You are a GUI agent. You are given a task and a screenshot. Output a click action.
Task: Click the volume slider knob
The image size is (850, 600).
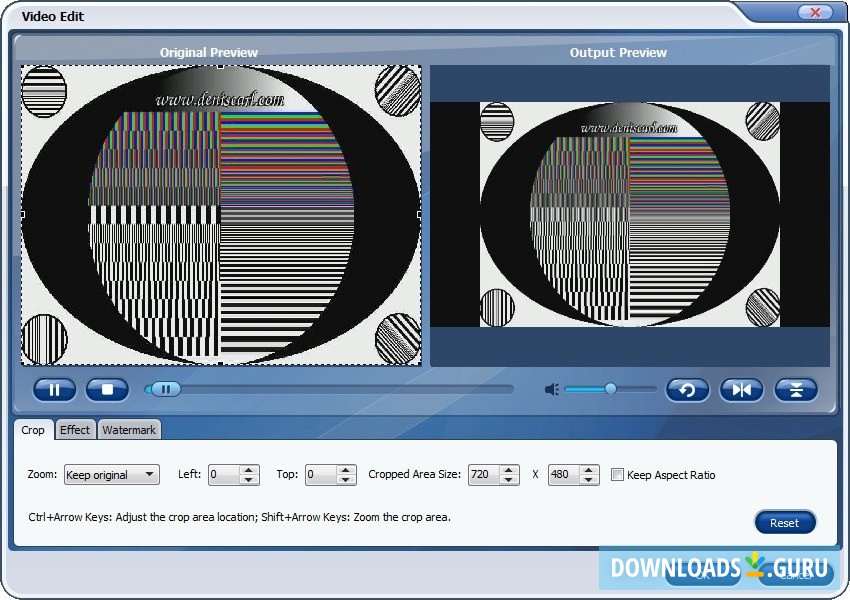coord(610,389)
